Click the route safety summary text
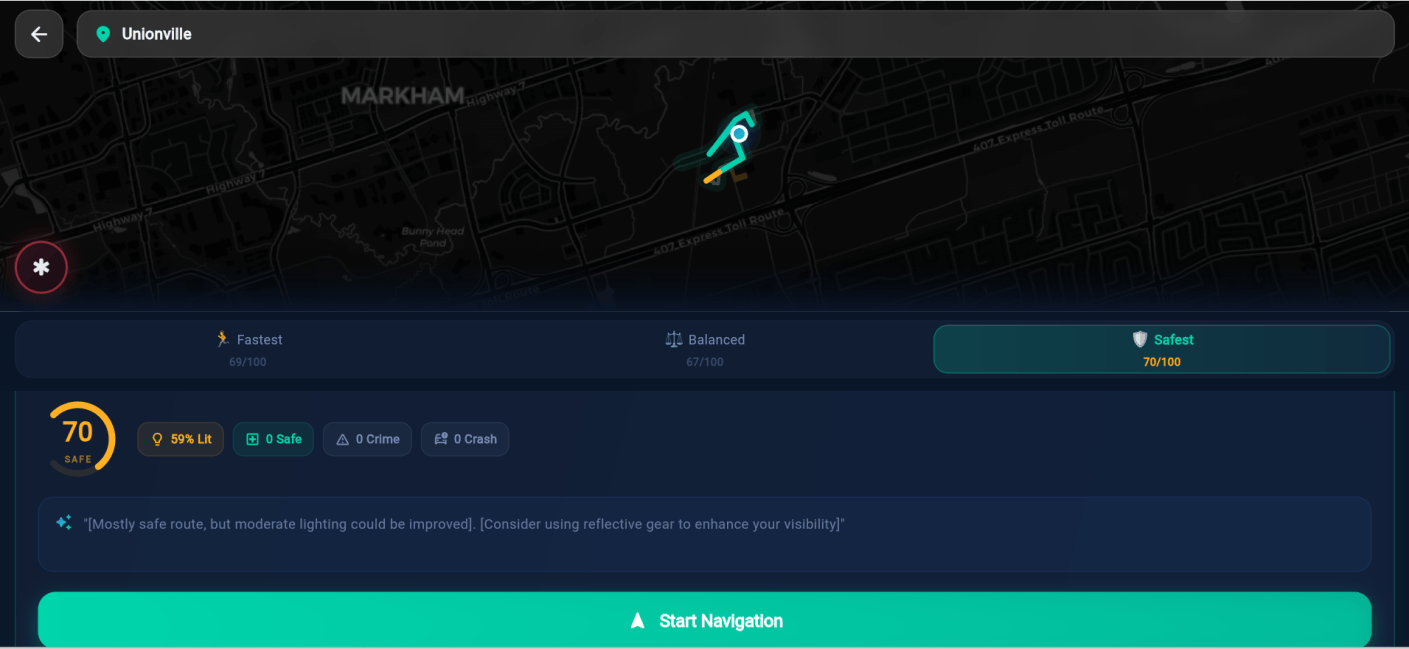 [x=464, y=524]
